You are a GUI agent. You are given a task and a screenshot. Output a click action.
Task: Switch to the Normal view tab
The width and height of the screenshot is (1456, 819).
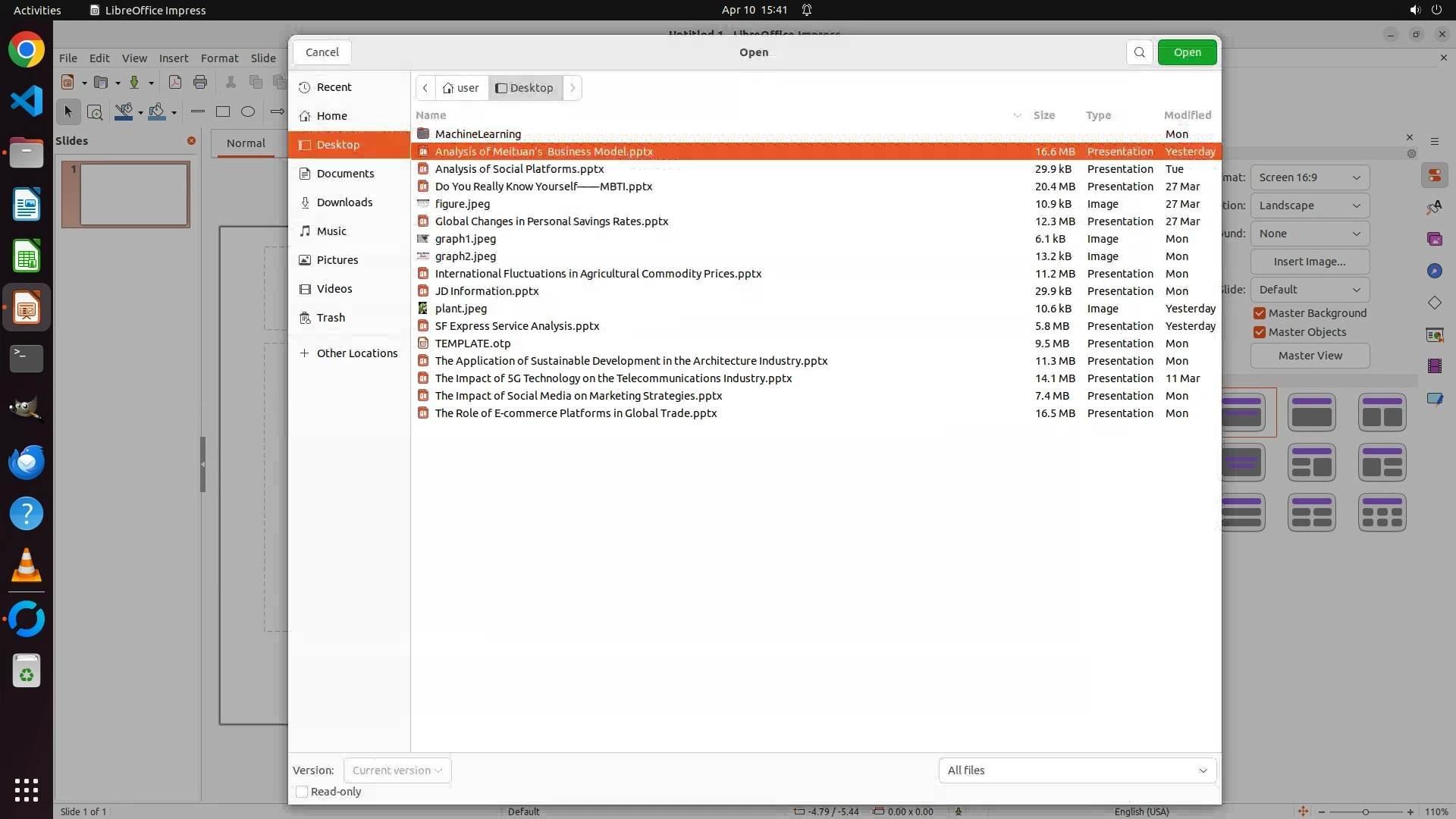(x=246, y=143)
